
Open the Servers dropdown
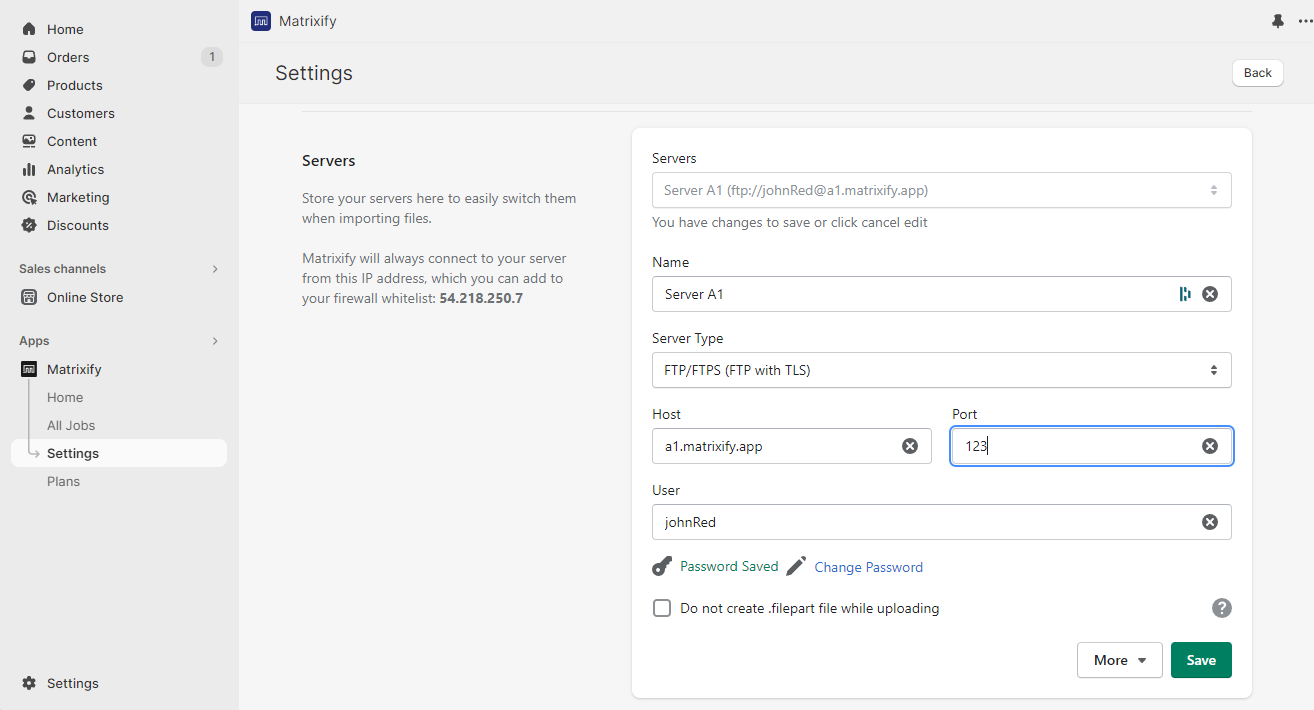941,190
